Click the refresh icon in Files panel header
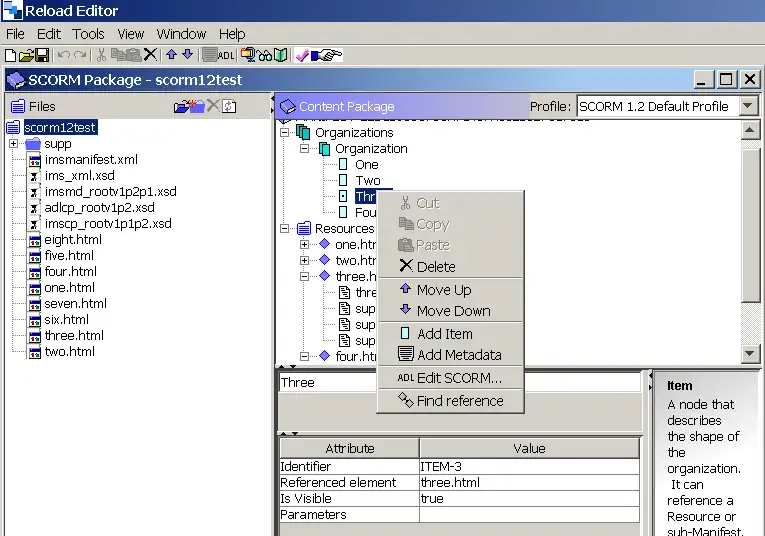This screenshot has width=765, height=536. (229, 106)
